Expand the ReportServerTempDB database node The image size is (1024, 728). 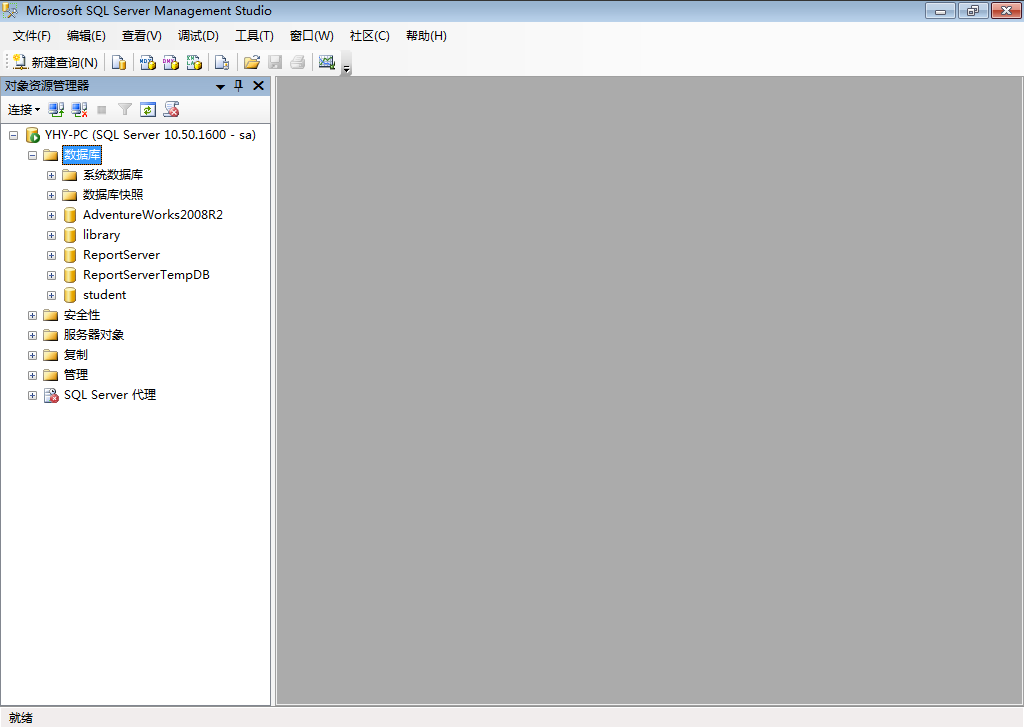[x=51, y=276]
